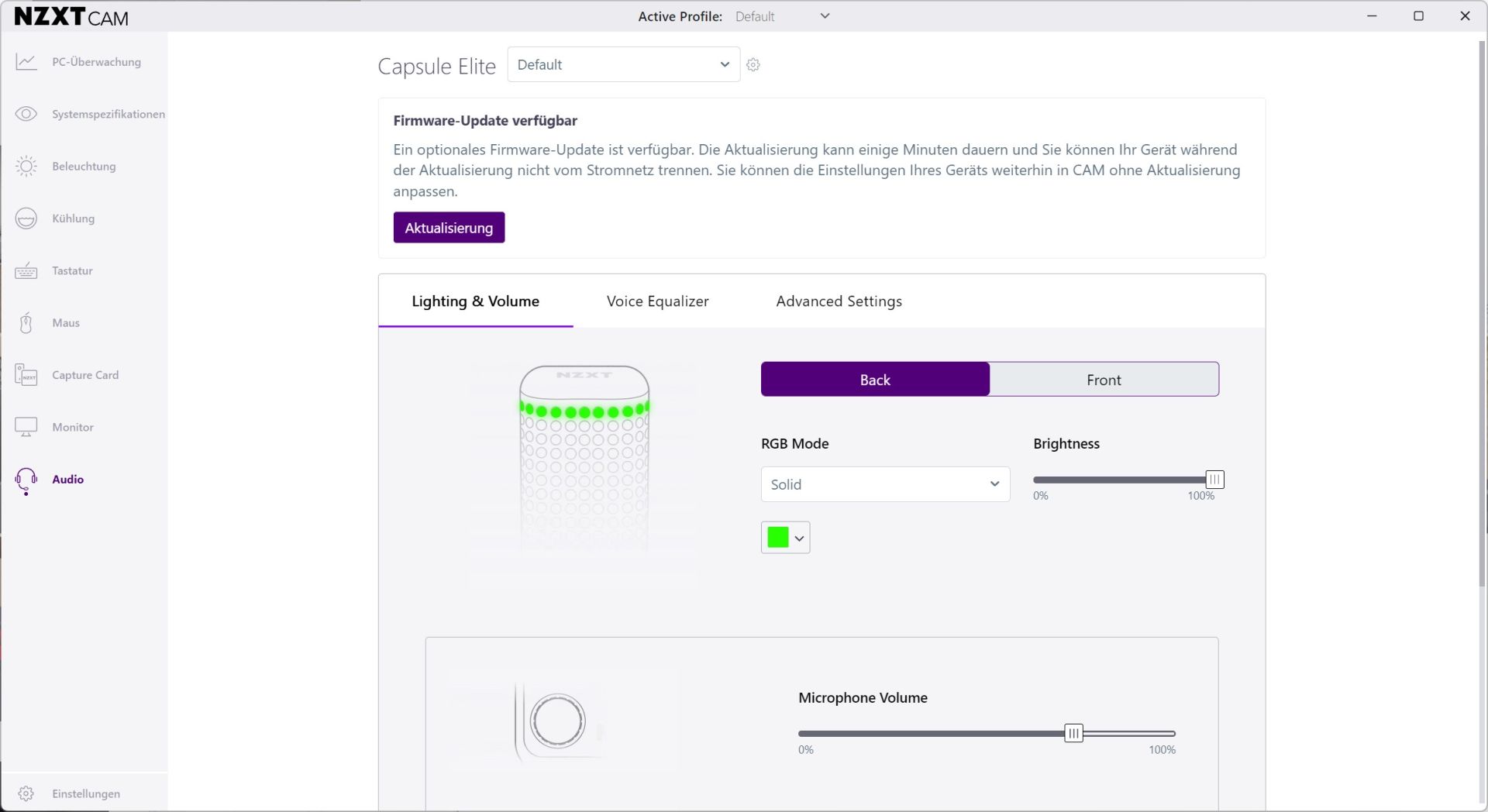Switch to Voice Equalizer tab

tap(657, 301)
